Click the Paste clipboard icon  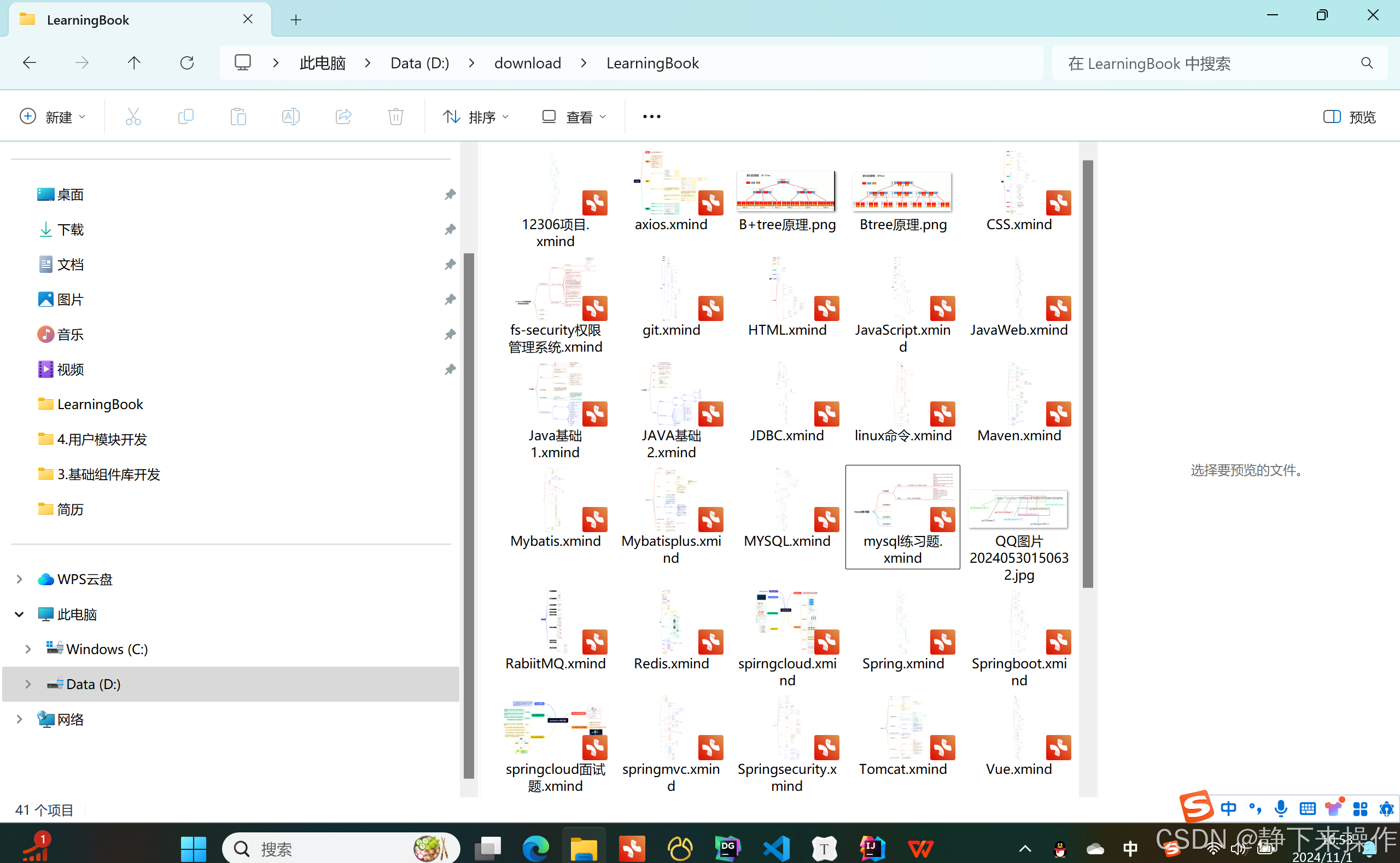point(238,116)
